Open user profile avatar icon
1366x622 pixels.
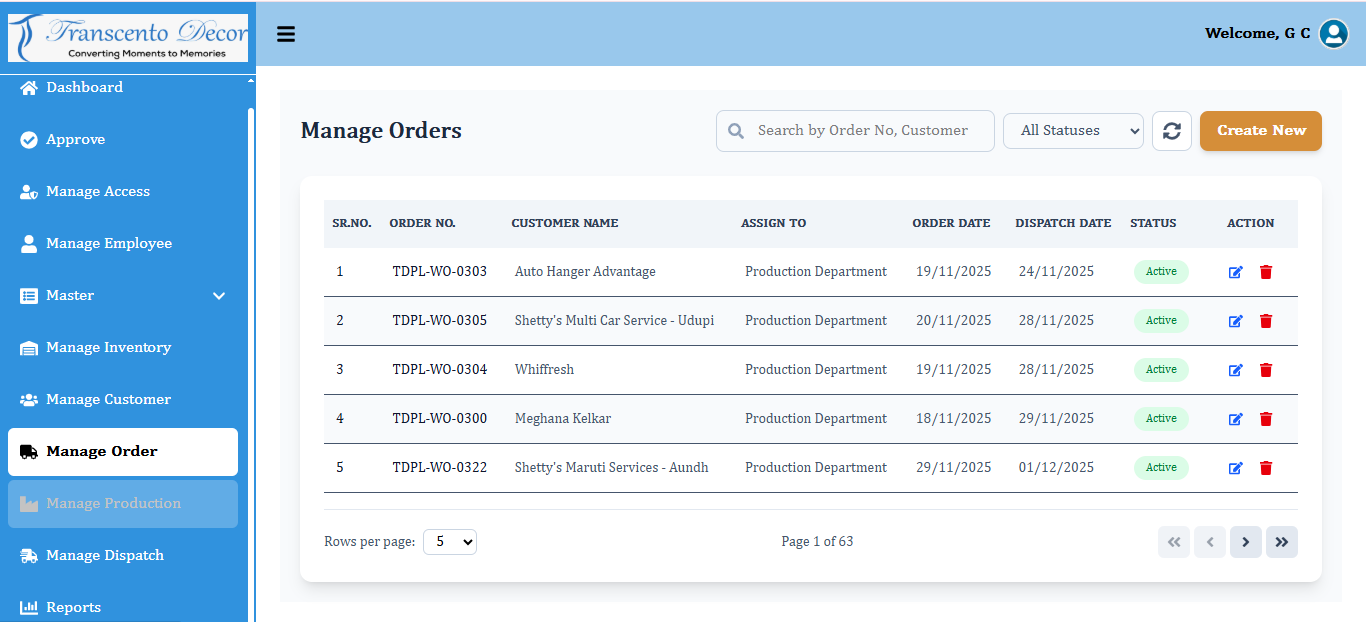pyautogui.click(x=1333, y=34)
